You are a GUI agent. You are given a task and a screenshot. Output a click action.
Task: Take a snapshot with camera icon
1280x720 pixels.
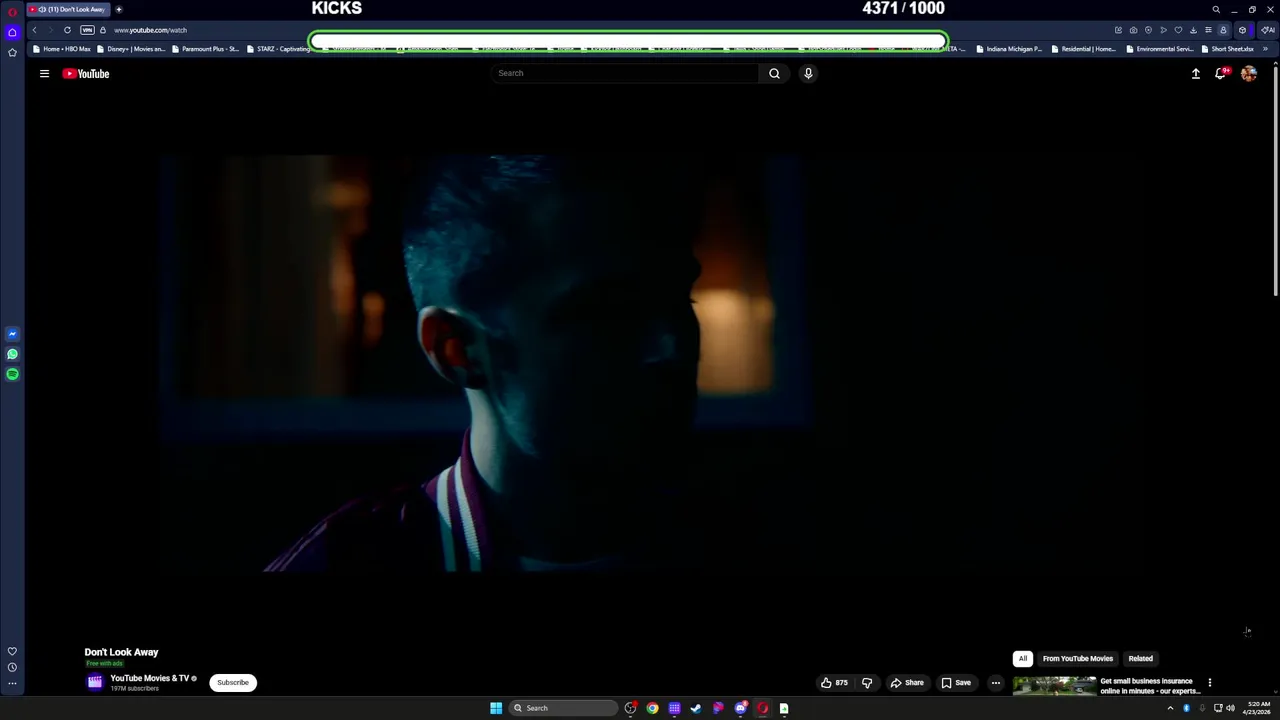click(1133, 30)
